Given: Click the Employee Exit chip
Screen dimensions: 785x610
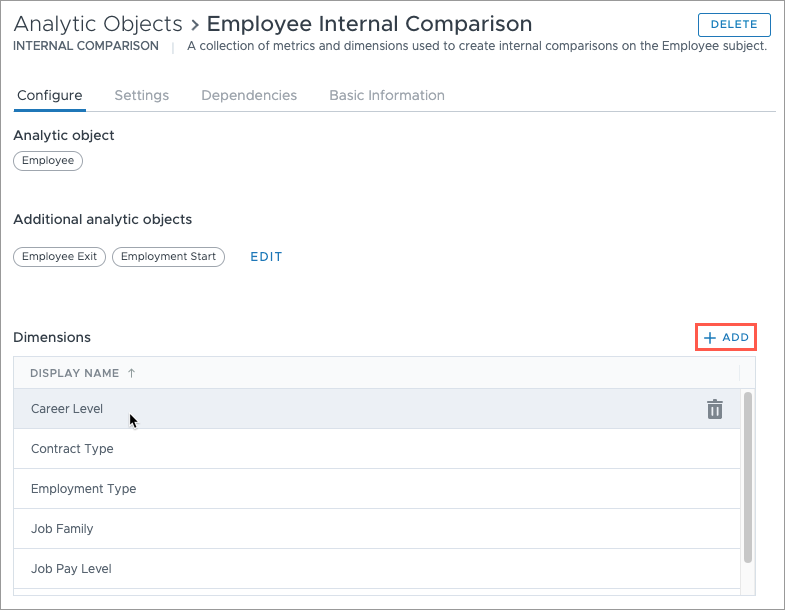Looking at the screenshot, I should click(60, 256).
